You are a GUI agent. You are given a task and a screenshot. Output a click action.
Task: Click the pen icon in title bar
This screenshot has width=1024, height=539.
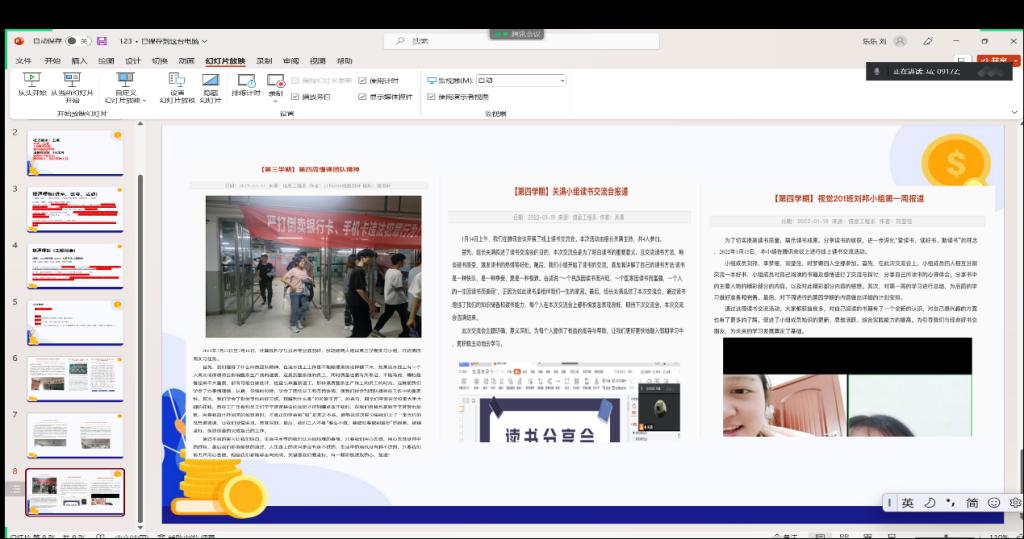(929, 41)
